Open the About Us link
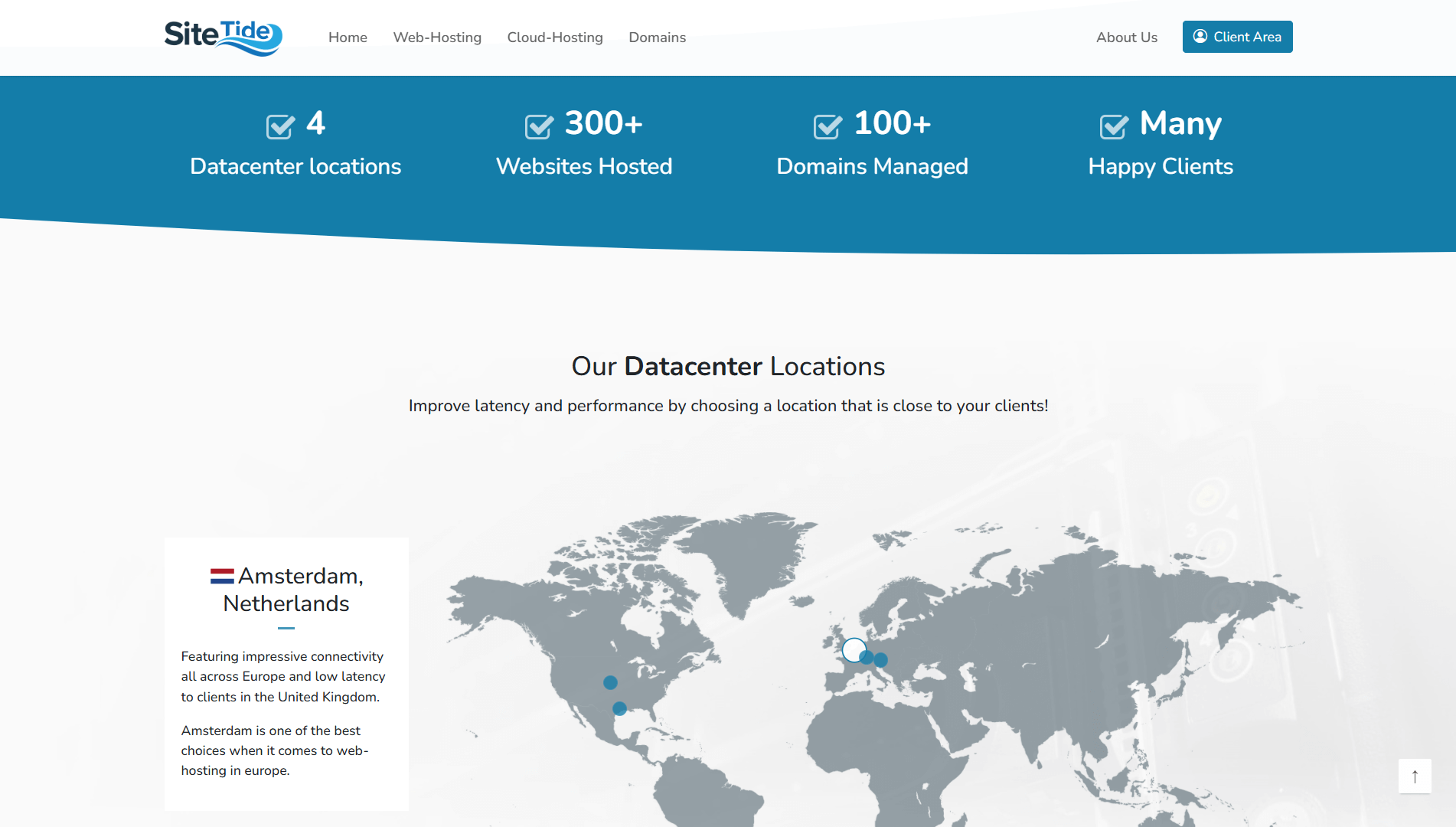This screenshot has height=827, width=1456. 1126,38
